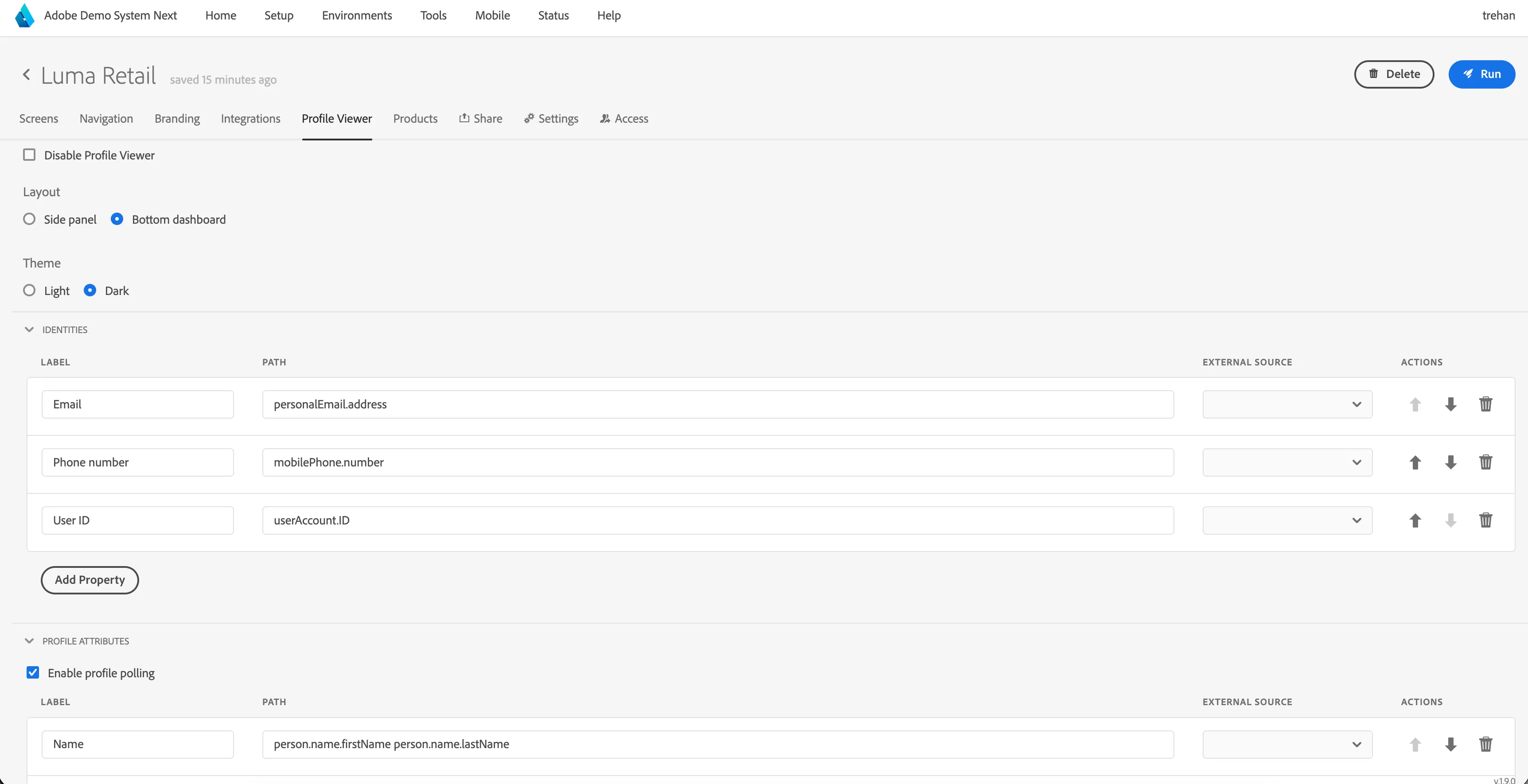This screenshot has height=784, width=1528.
Task: Open External Source dropdown for User ID row
Action: [1287, 521]
